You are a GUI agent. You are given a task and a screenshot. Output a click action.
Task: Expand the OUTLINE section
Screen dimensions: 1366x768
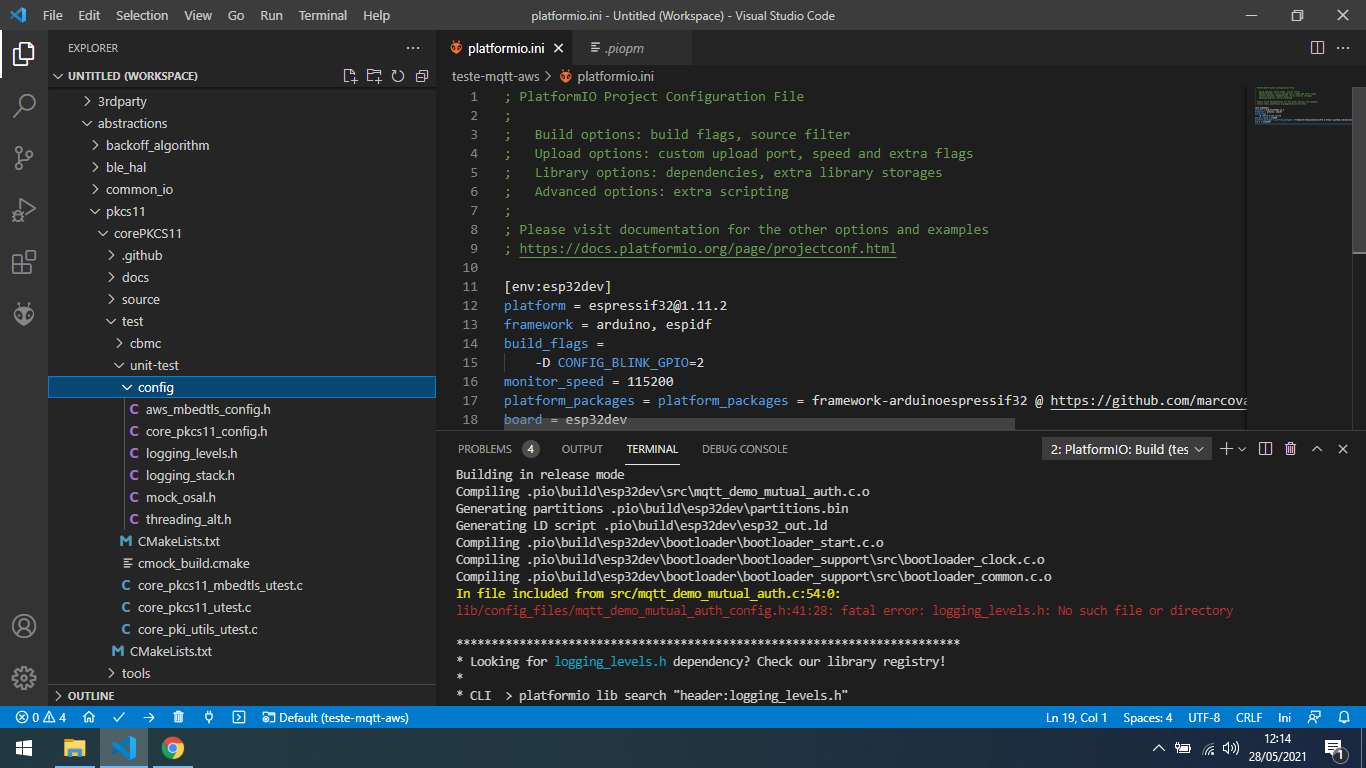tap(242, 695)
